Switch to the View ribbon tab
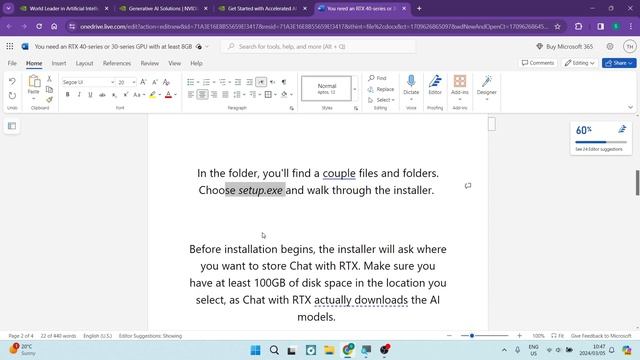This screenshot has height=360, width=640. [174, 63]
